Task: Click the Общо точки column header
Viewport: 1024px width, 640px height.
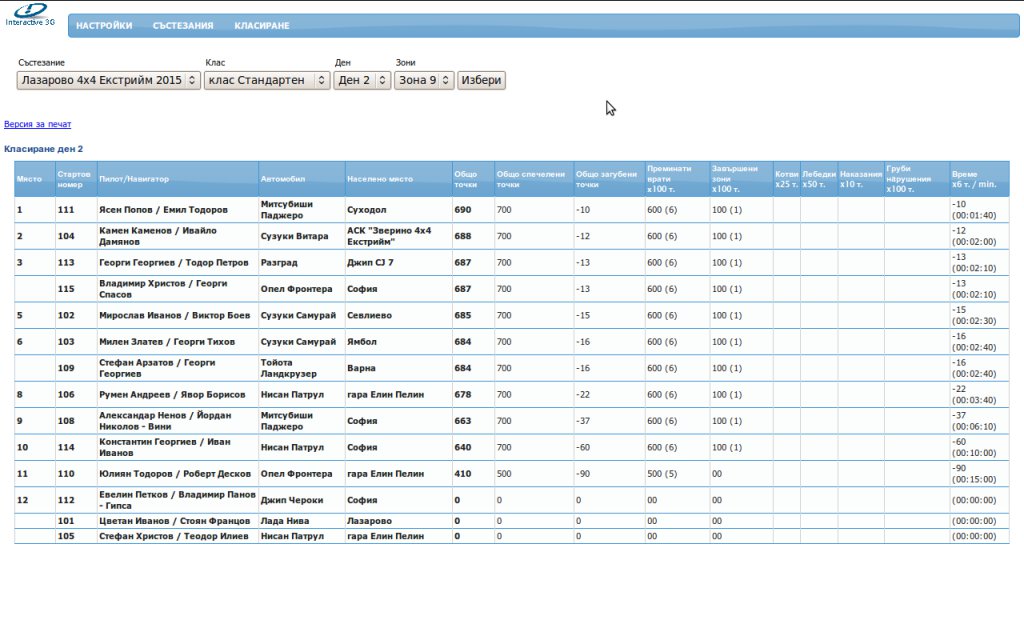Action: 465,179
